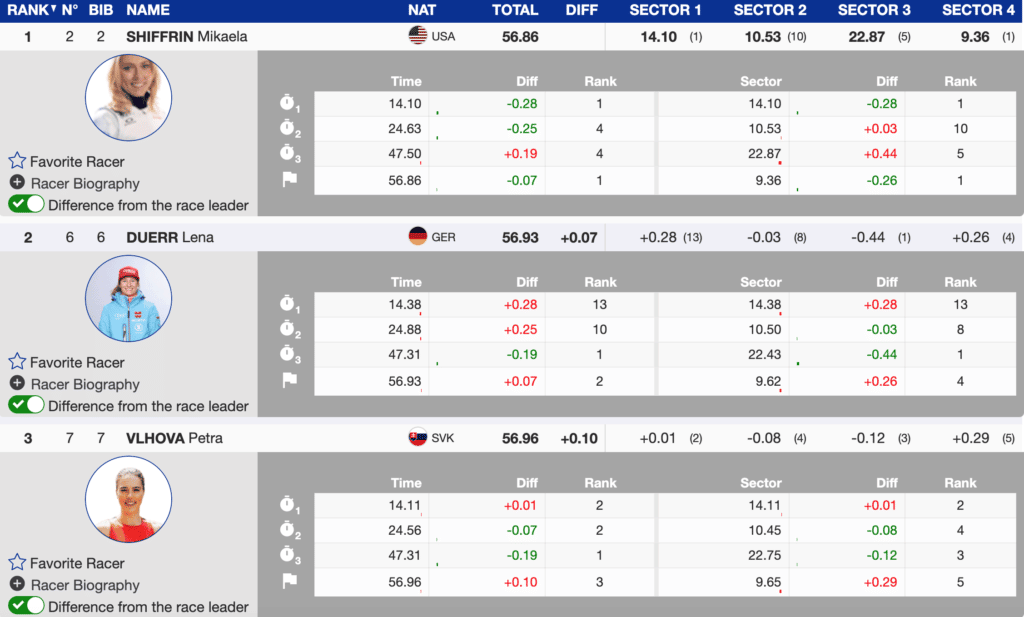This screenshot has height=617, width=1024.
Task: Click the plus icon for Vlhova's Racer Biography
Action: pyautogui.click(x=17, y=585)
